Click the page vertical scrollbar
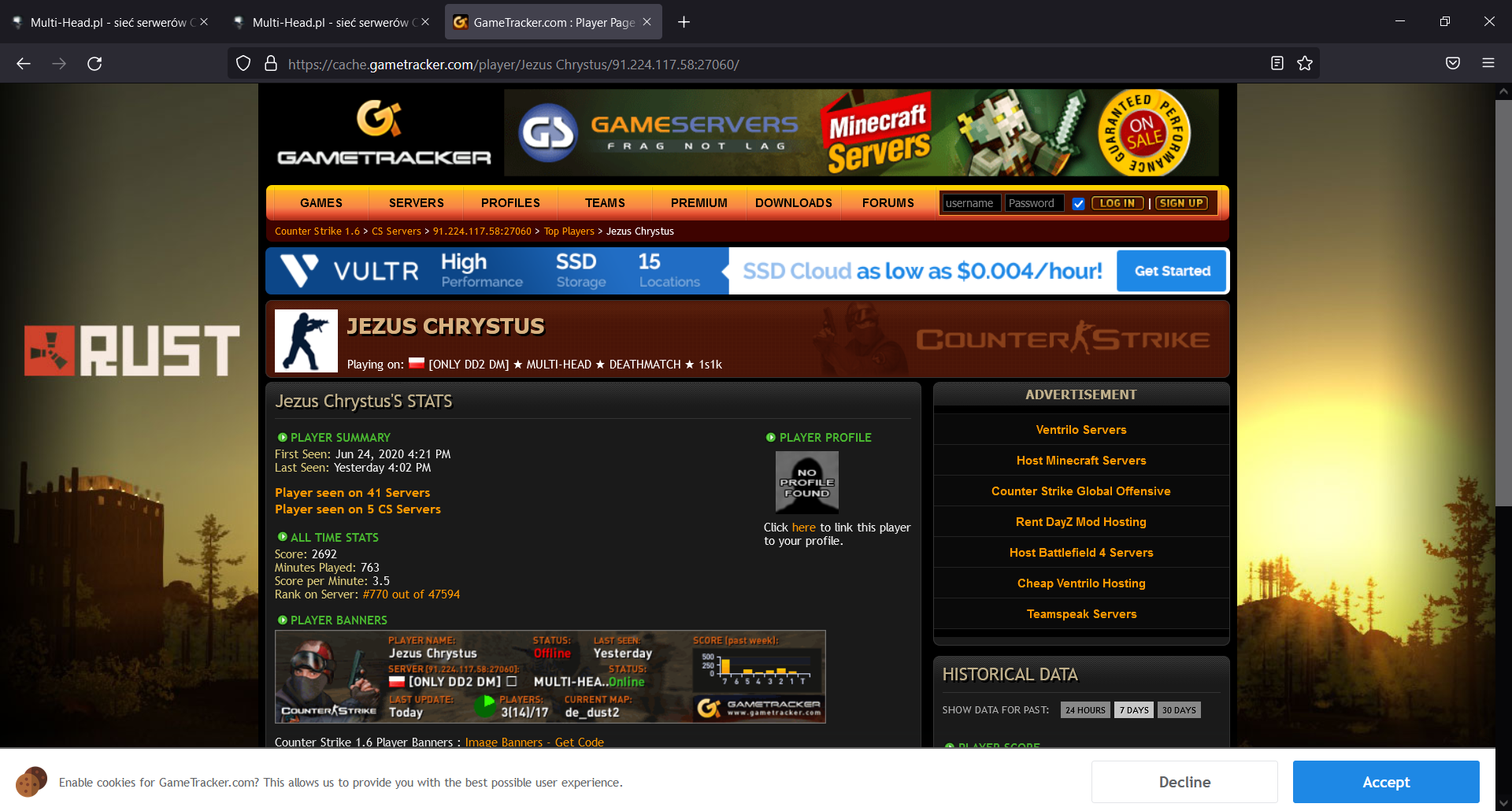The width and height of the screenshot is (1512, 811). coord(1503,315)
